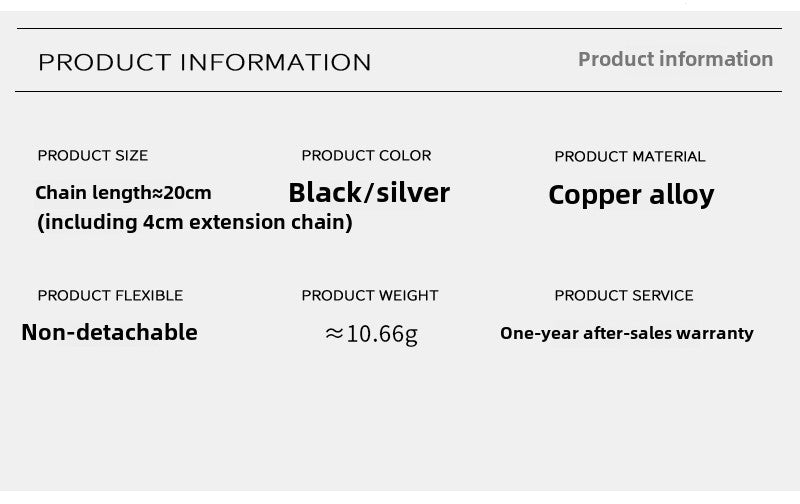Click 'One-year after-sales warranty' text
The image size is (800, 504).
point(627,333)
